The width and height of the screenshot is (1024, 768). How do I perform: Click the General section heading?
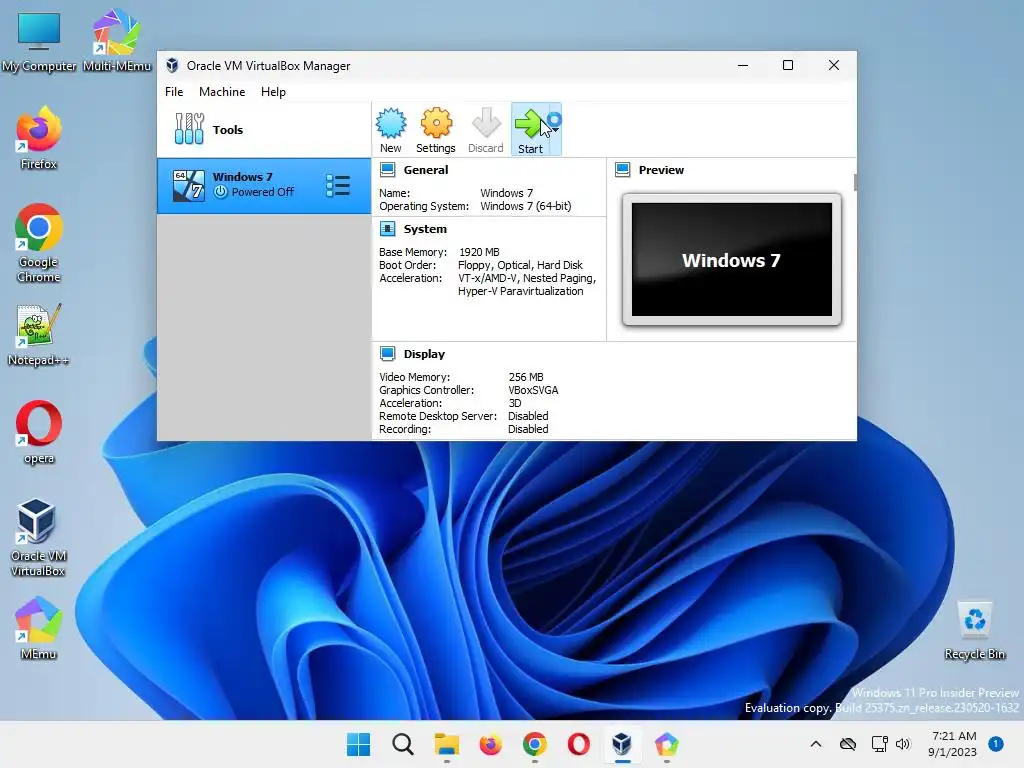(x=426, y=170)
